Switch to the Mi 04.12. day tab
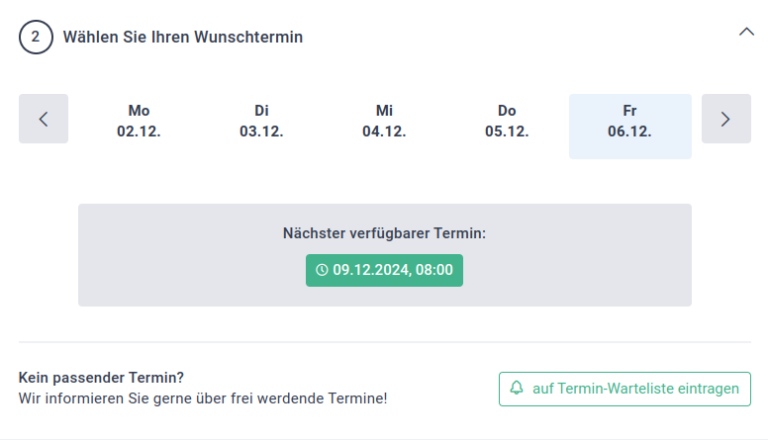 (x=384, y=121)
